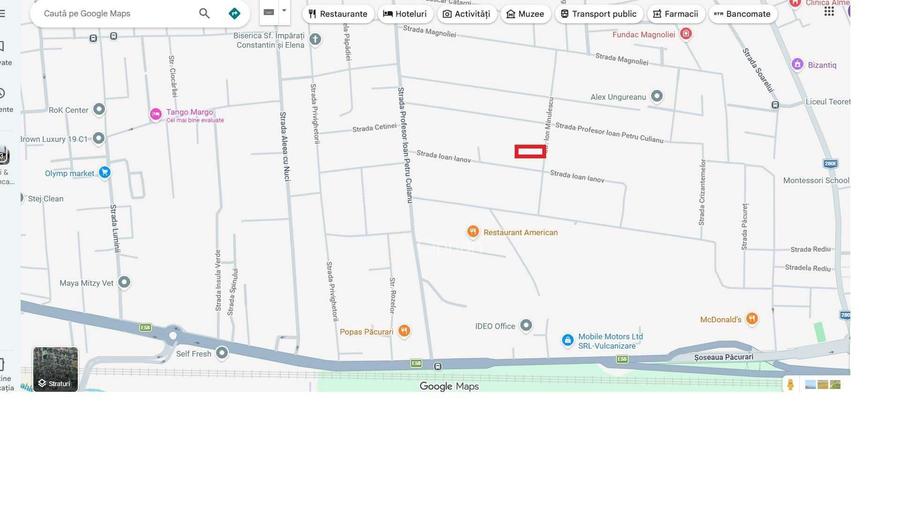Image resolution: width=900 pixels, height=506 pixels.
Task: Select the Transport public category chip
Action: pos(598,14)
